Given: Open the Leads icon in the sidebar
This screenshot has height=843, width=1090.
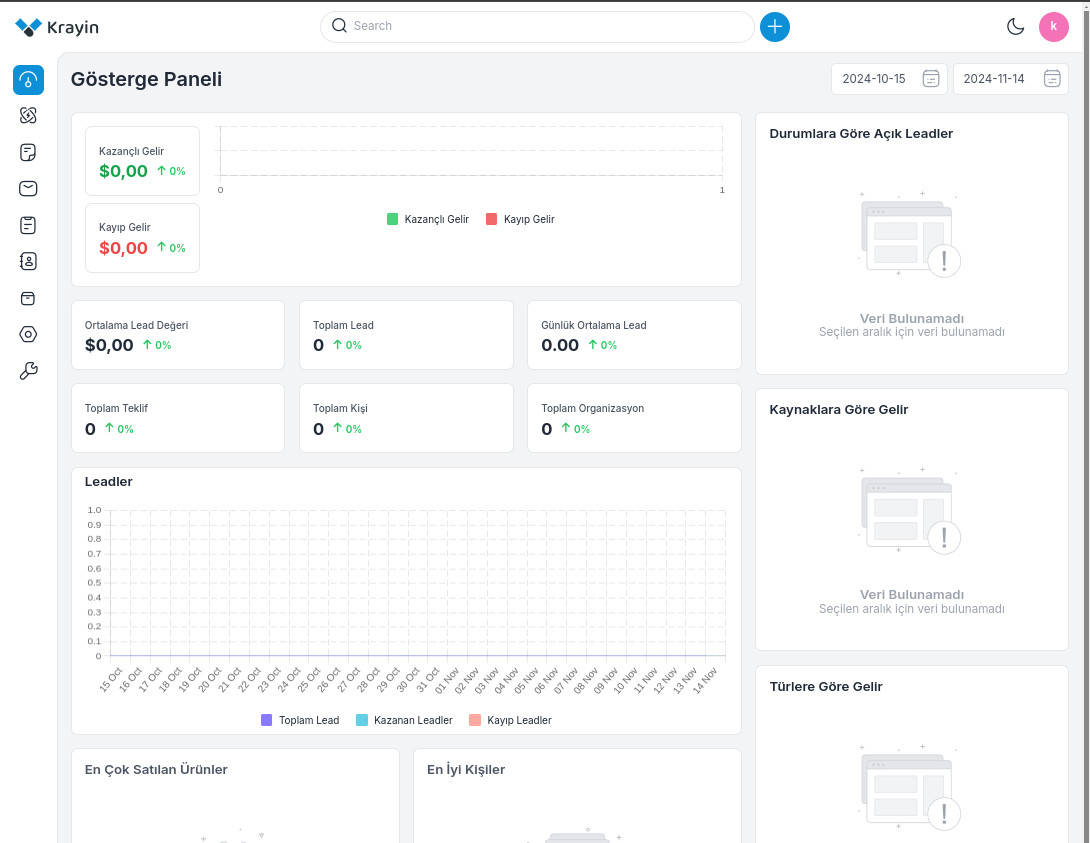Looking at the screenshot, I should coord(28,116).
